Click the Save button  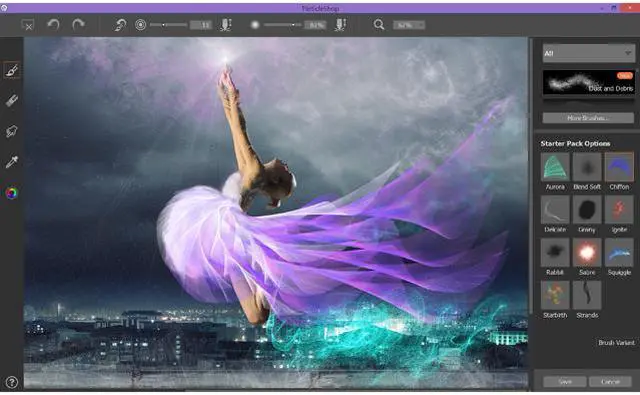click(x=565, y=382)
